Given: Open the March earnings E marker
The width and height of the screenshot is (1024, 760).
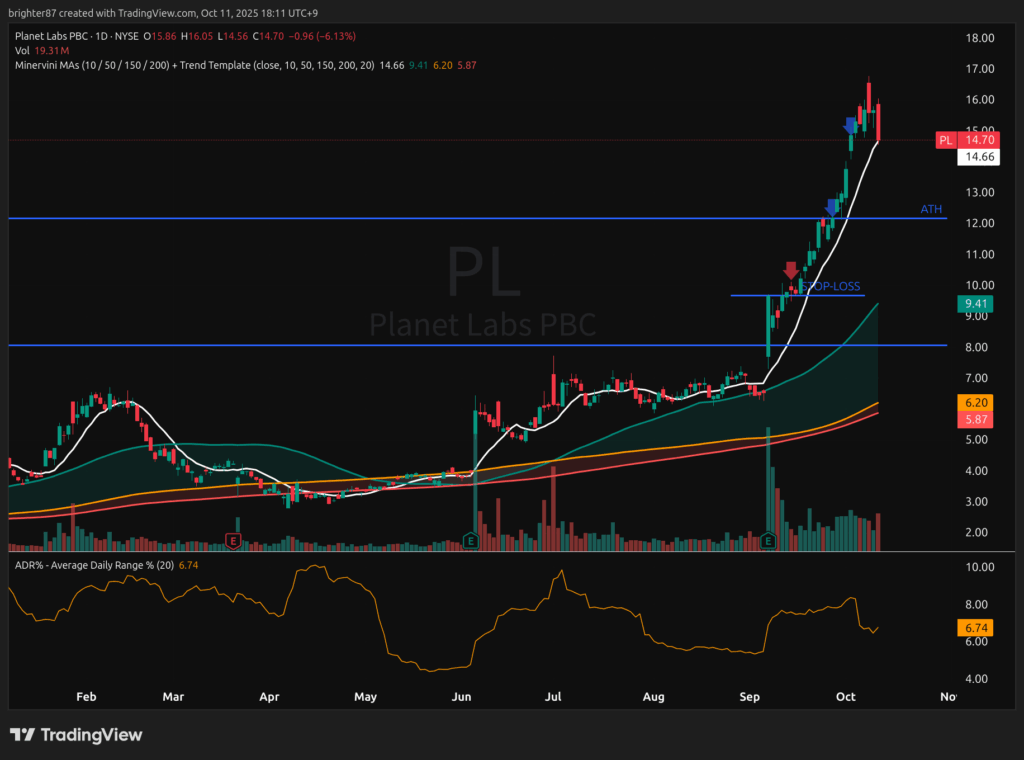Looking at the screenshot, I should point(233,541).
